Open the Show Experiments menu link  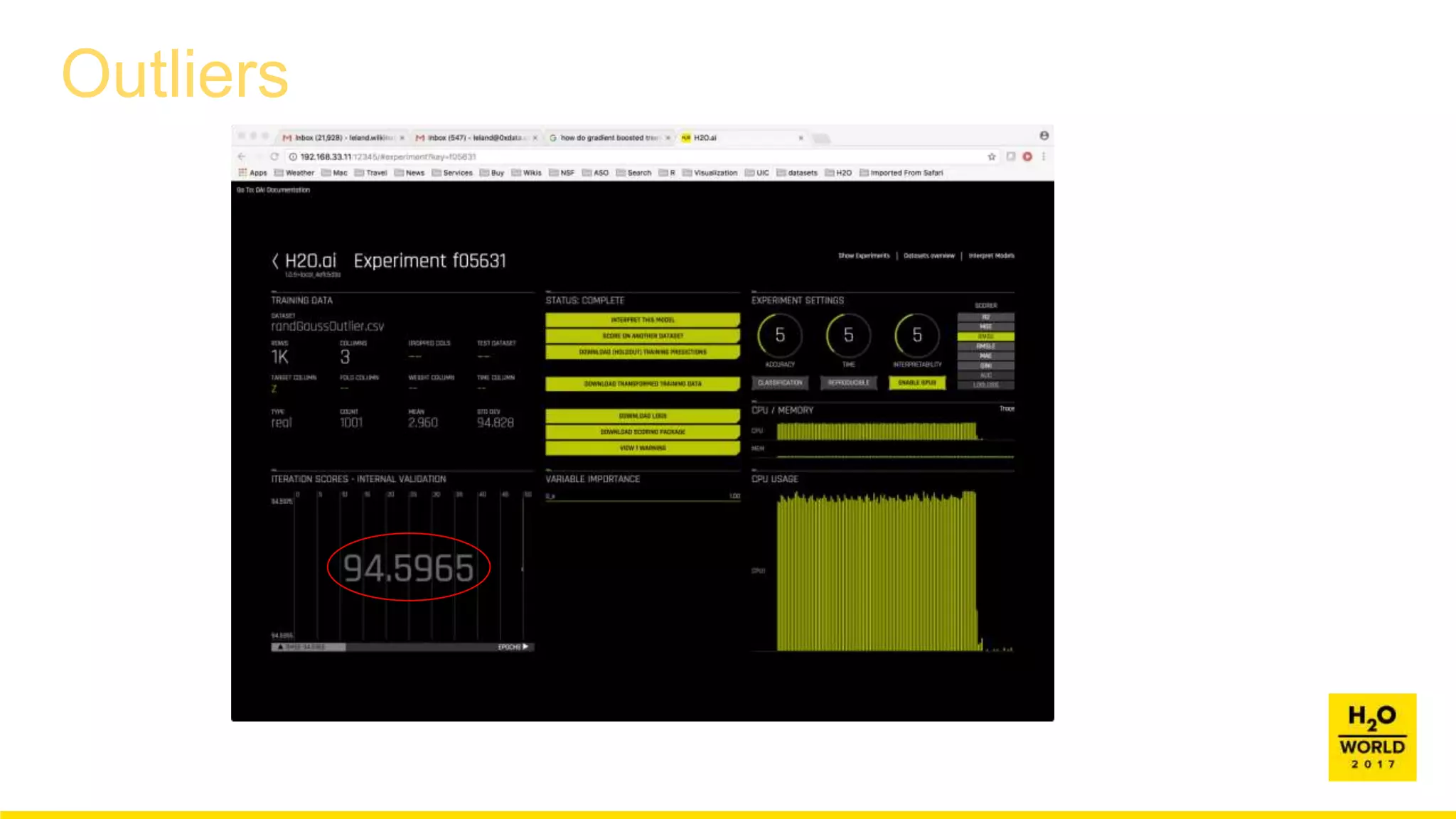[863, 256]
